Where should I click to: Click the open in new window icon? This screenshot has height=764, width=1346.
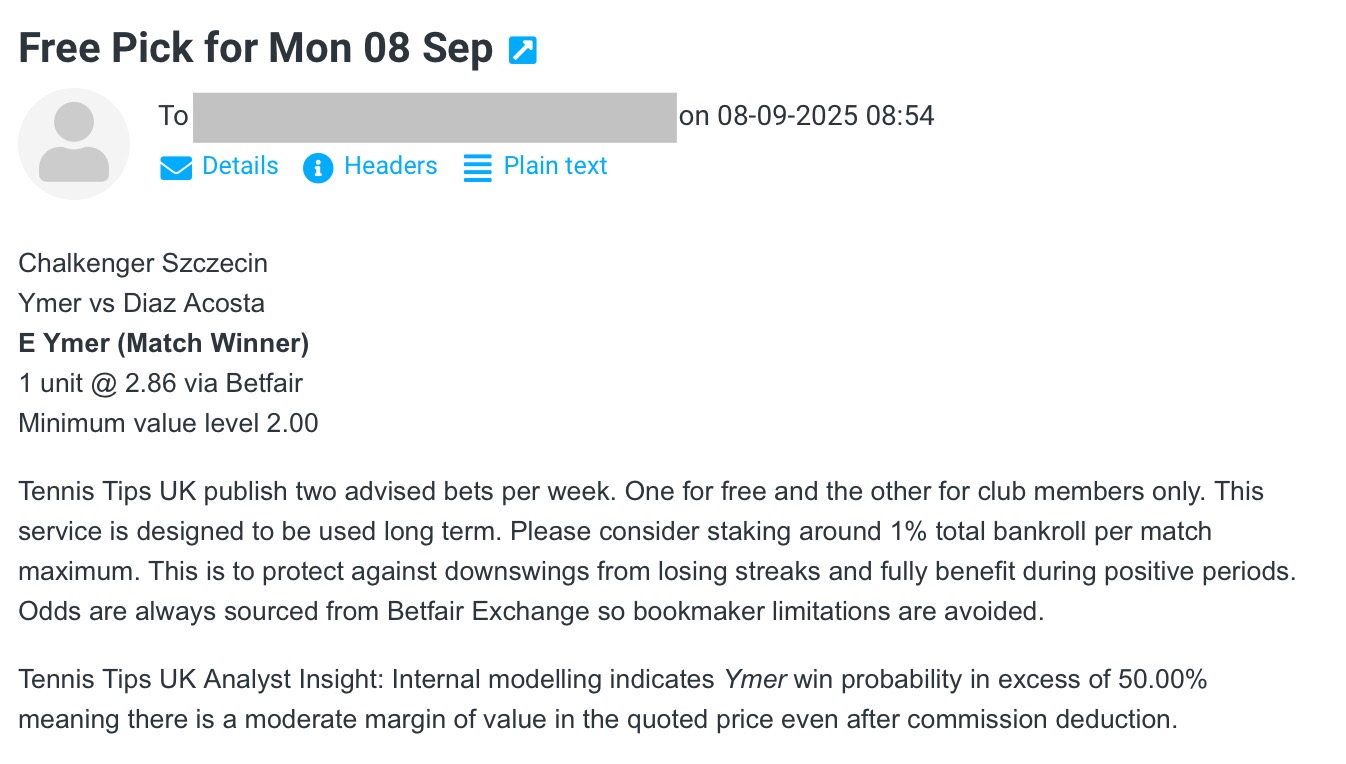coord(523,49)
